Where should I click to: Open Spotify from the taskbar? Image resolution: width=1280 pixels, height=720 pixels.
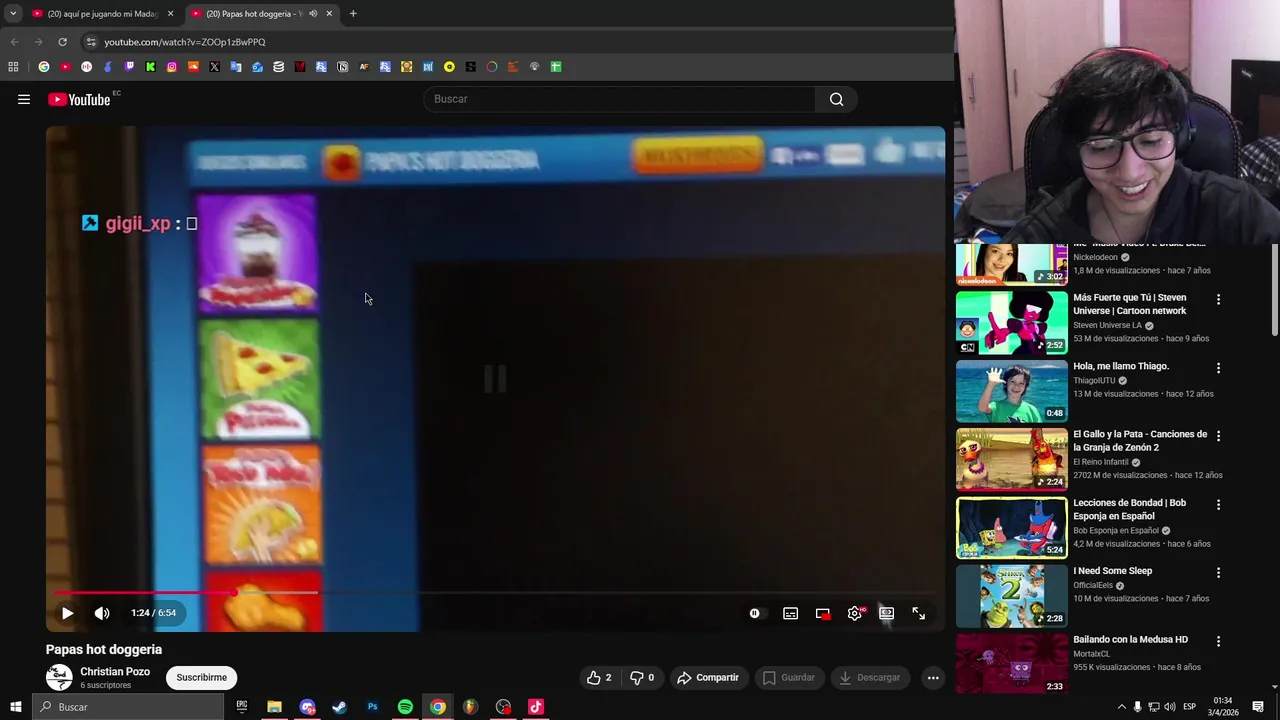click(405, 707)
